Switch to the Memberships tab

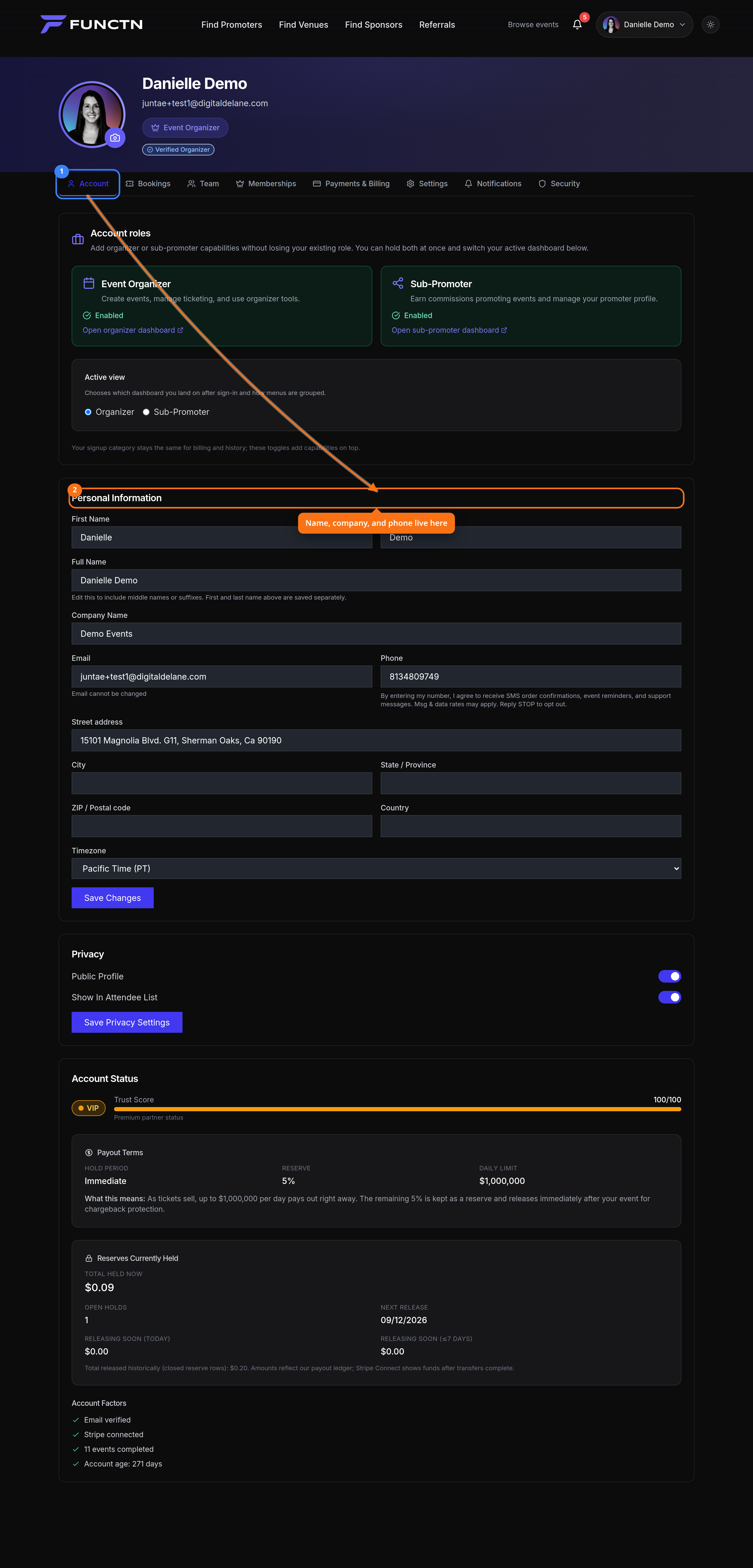coord(266,184)
